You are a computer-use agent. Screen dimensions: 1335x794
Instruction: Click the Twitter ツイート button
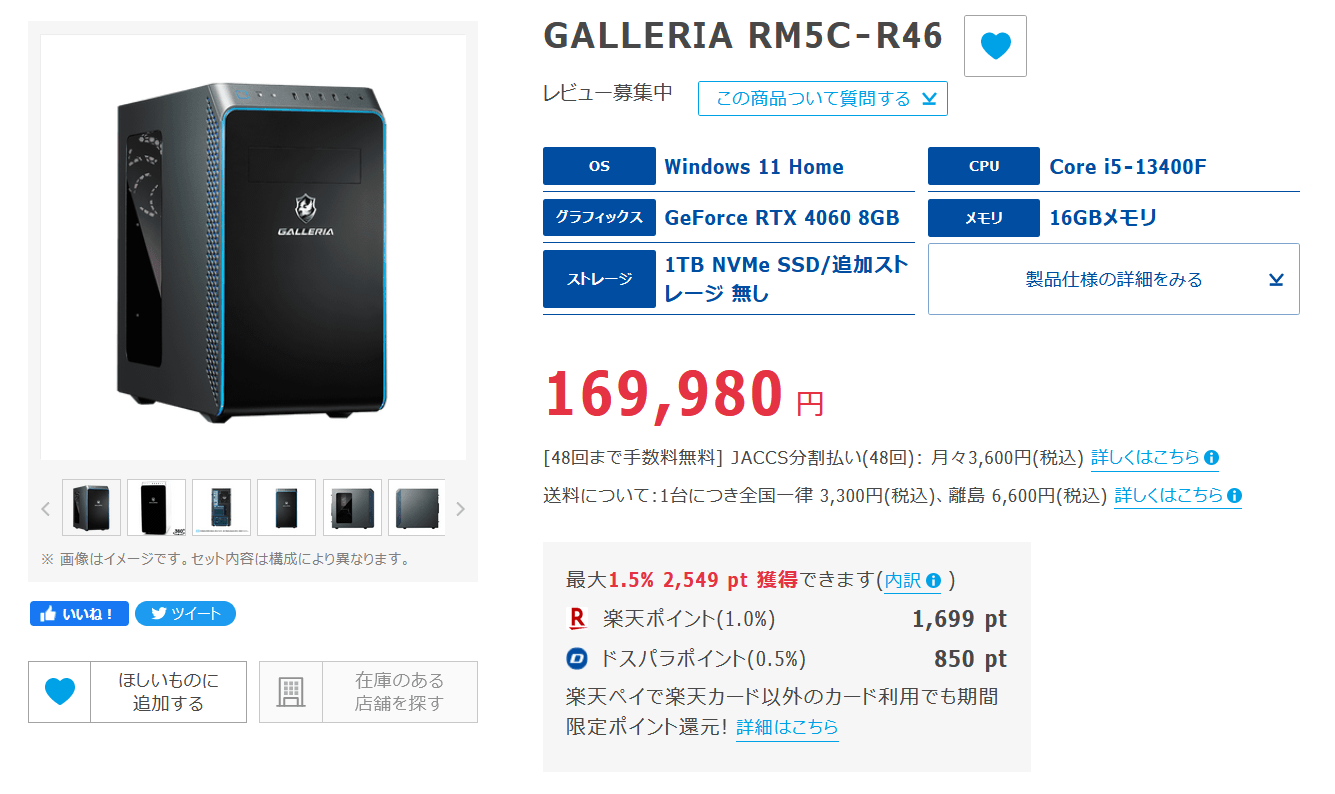click(185, 614)
